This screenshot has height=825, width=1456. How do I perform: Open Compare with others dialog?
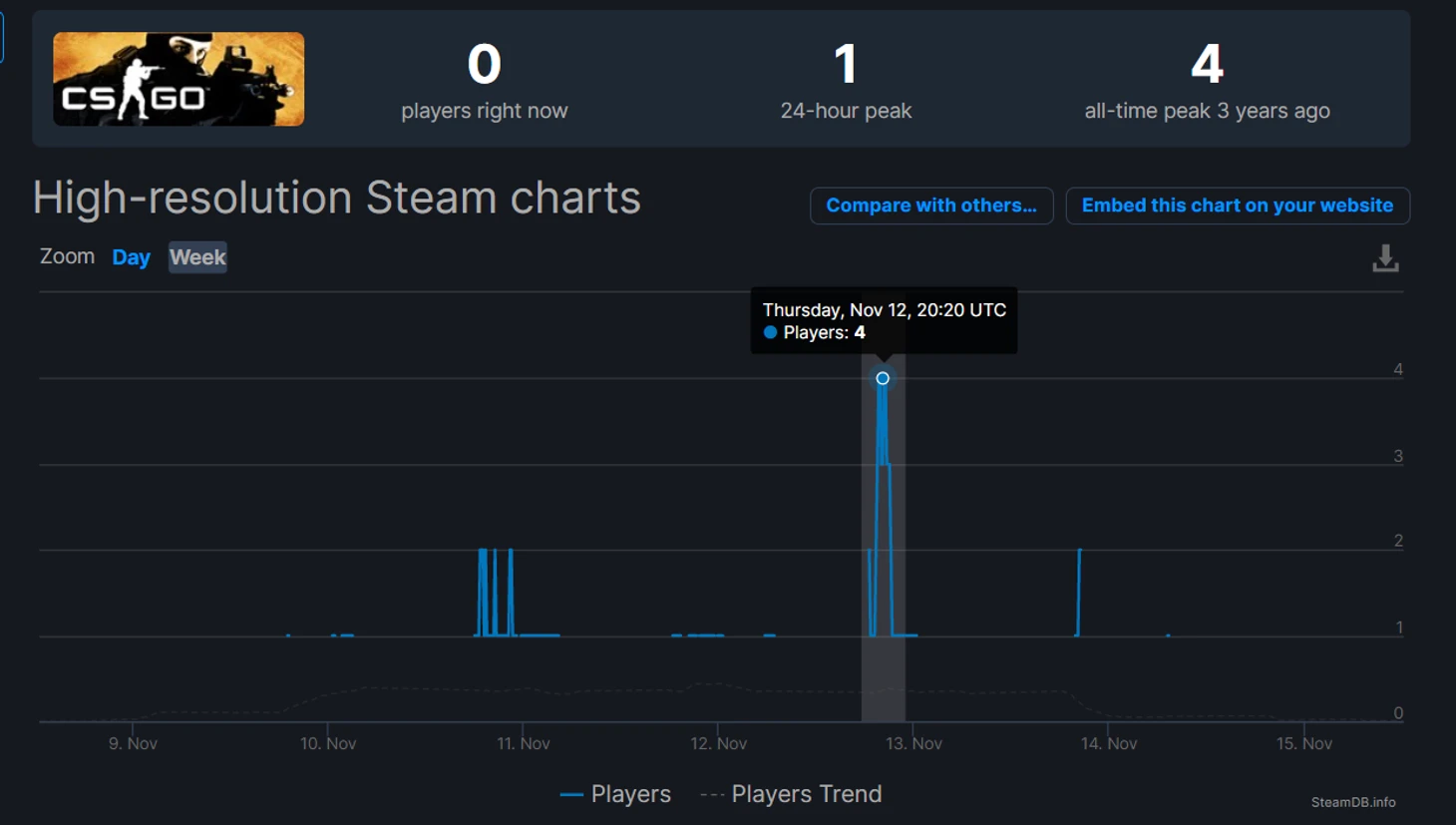tap(931, 206)
